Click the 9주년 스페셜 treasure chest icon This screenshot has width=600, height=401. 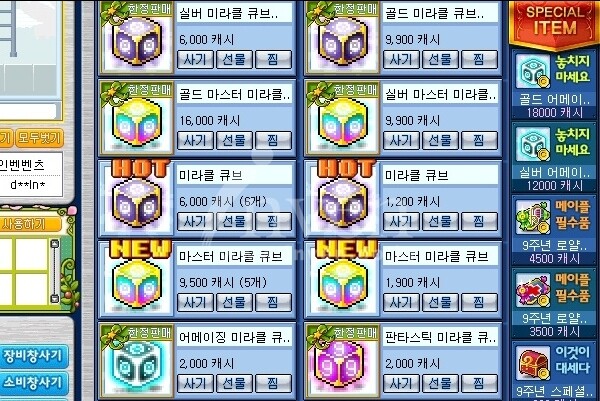533,363
